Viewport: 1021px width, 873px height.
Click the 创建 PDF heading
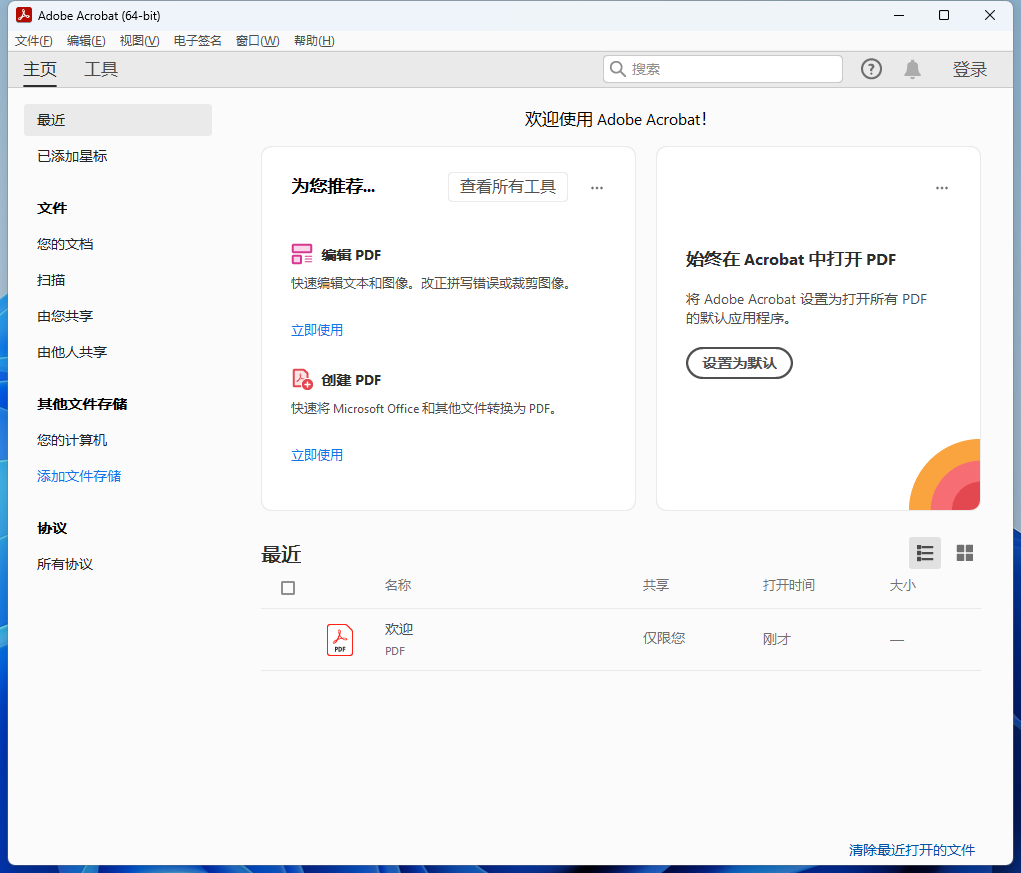tap(351, 380)
